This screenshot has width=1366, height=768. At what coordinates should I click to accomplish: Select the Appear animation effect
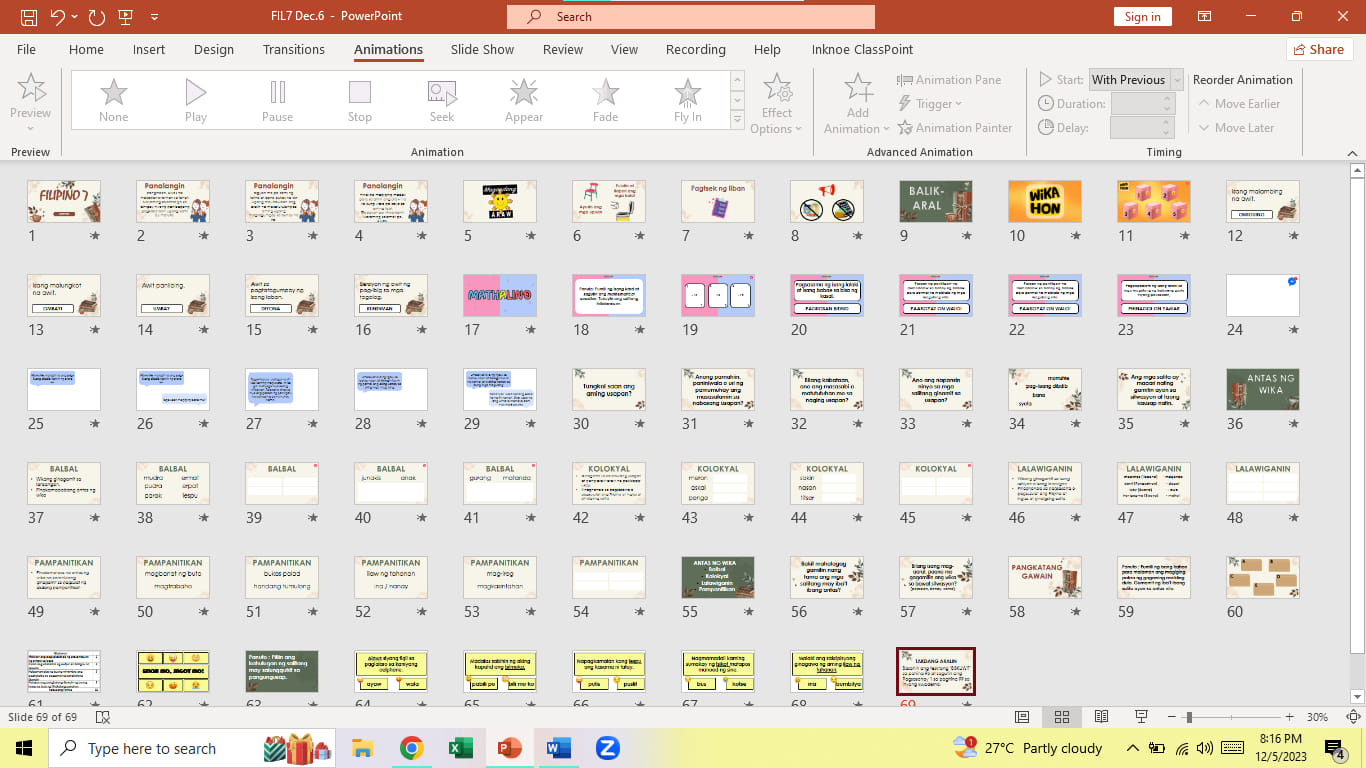(524, 100)
